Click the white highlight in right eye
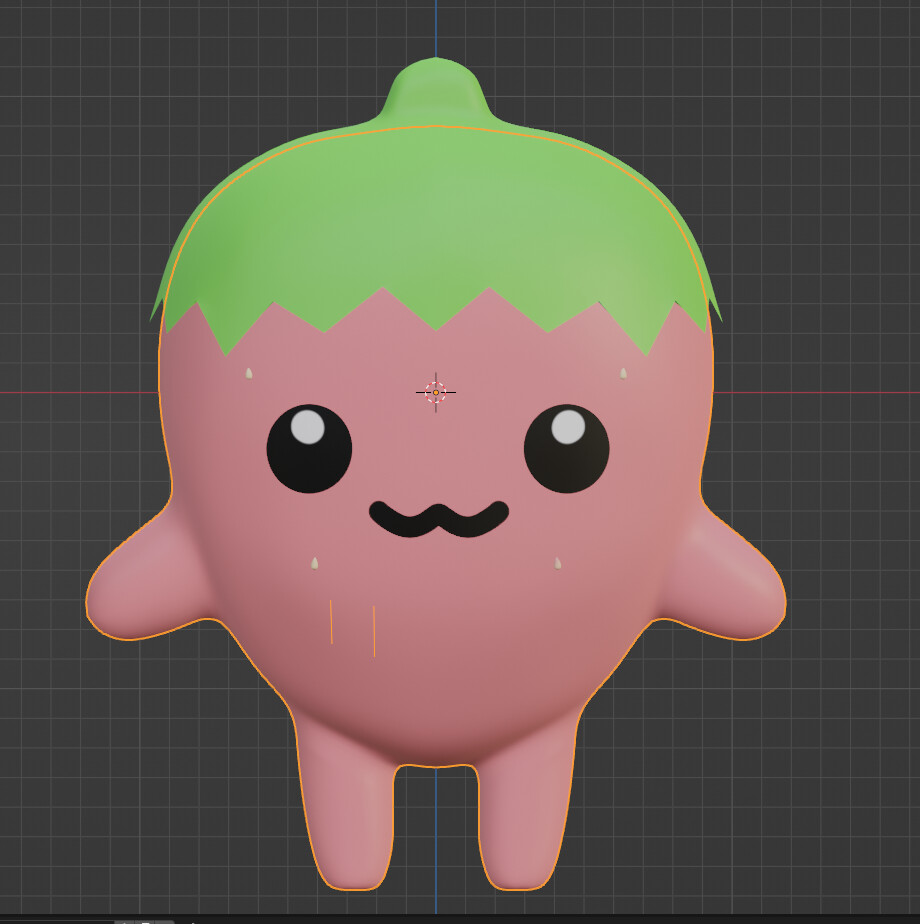This screenshot has height=924, width=920. pos(568,427)
